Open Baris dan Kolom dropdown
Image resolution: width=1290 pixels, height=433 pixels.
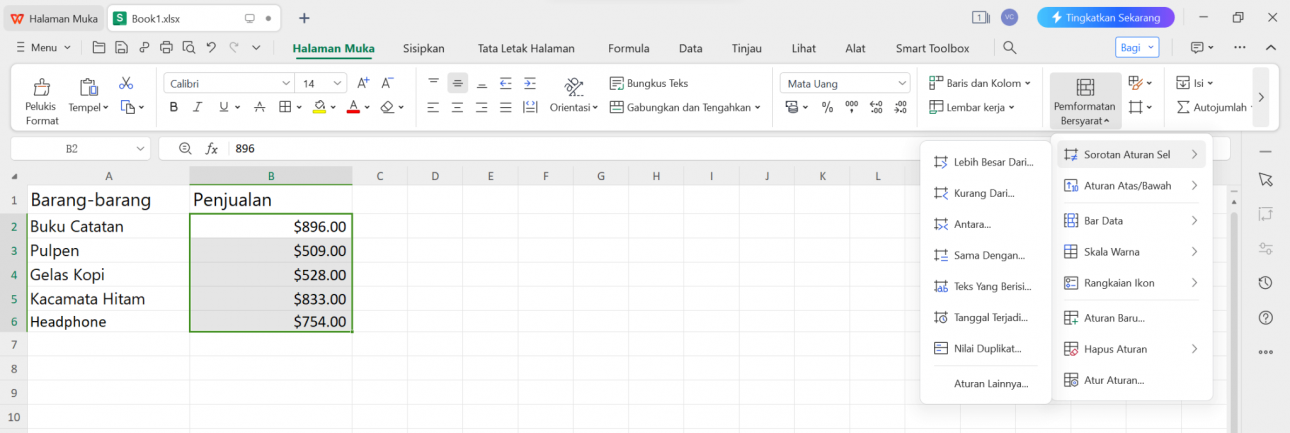click(x=979, y=83)
